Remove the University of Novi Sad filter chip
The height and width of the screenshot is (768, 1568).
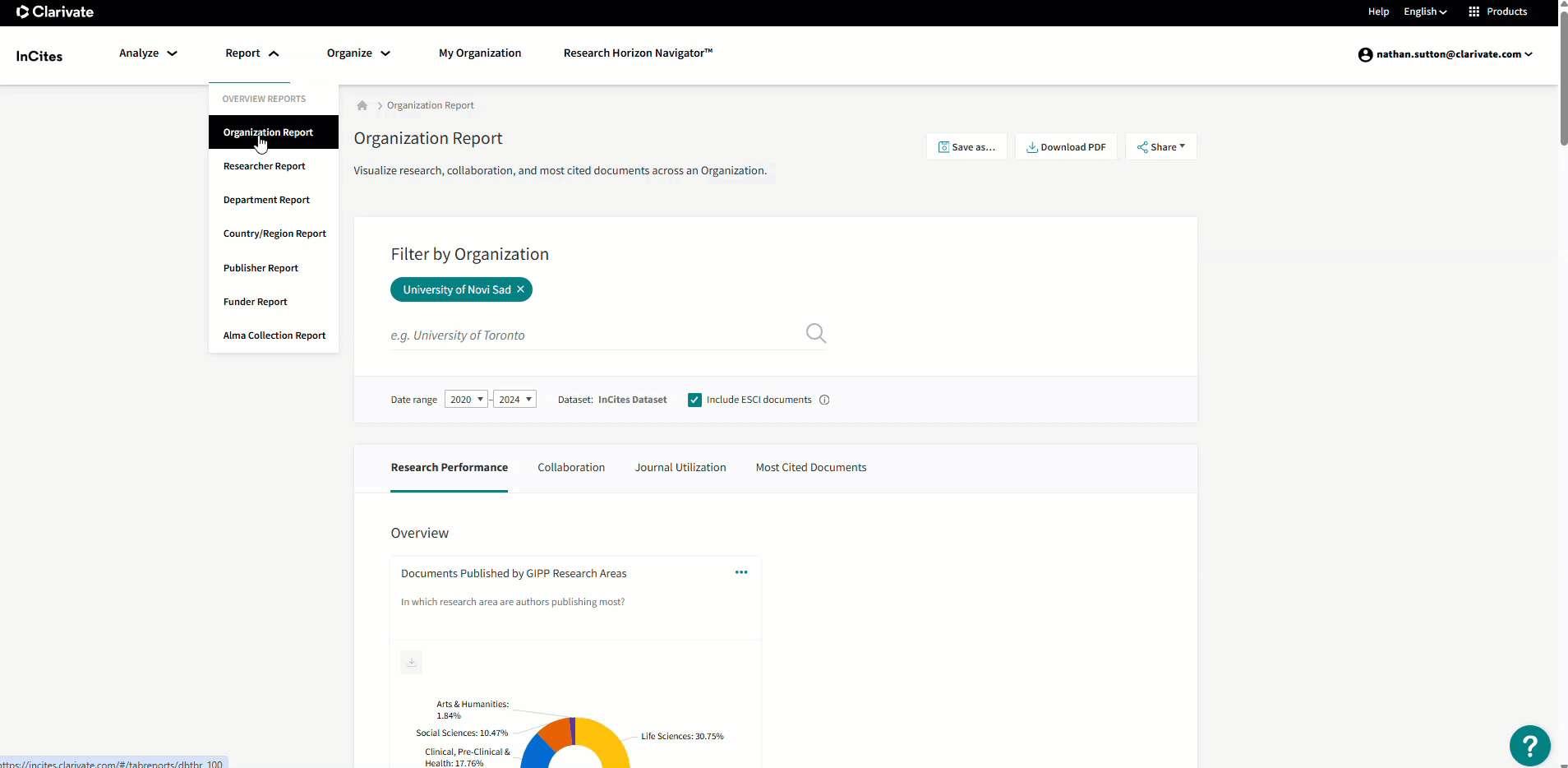(520, 289)
